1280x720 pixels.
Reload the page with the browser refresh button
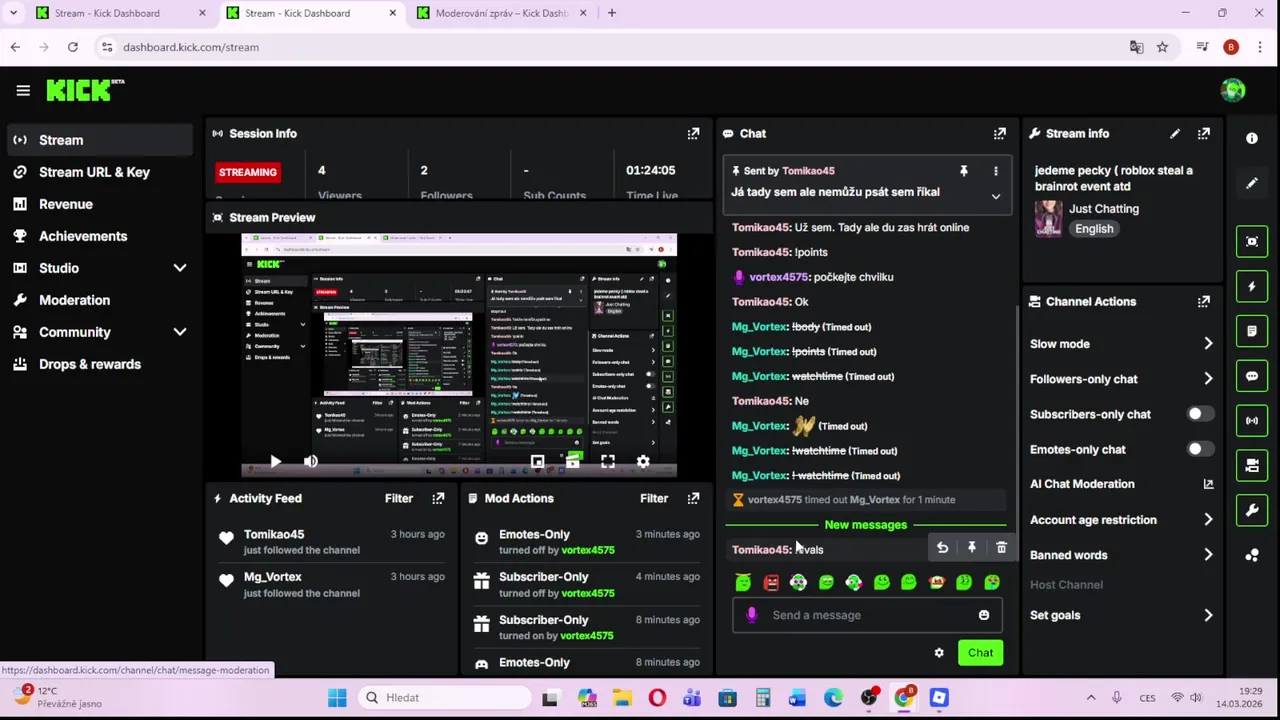click(73, 47)
